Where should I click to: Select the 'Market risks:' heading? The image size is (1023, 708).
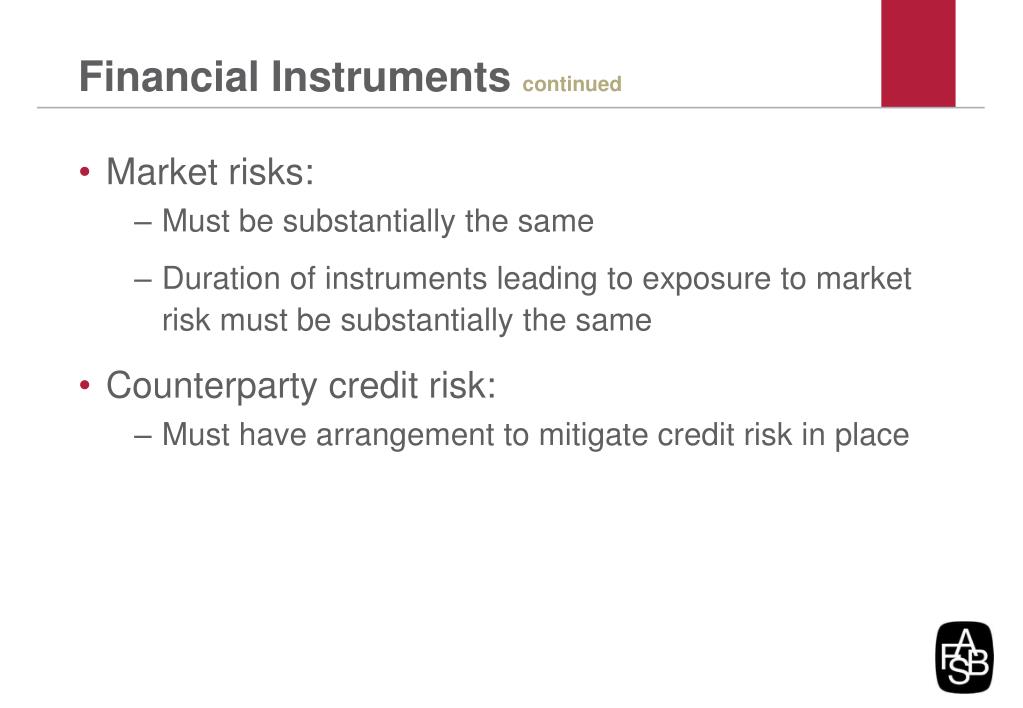pos(210,172)
